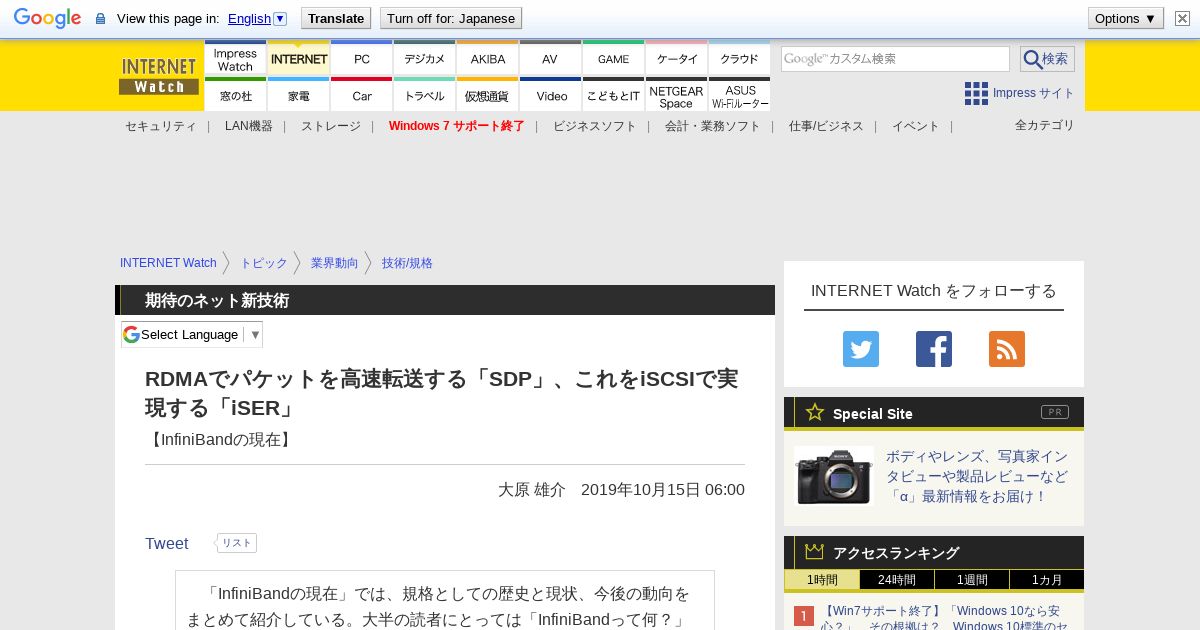Click the PR badge in Special Site

[x=1055, y=412]
